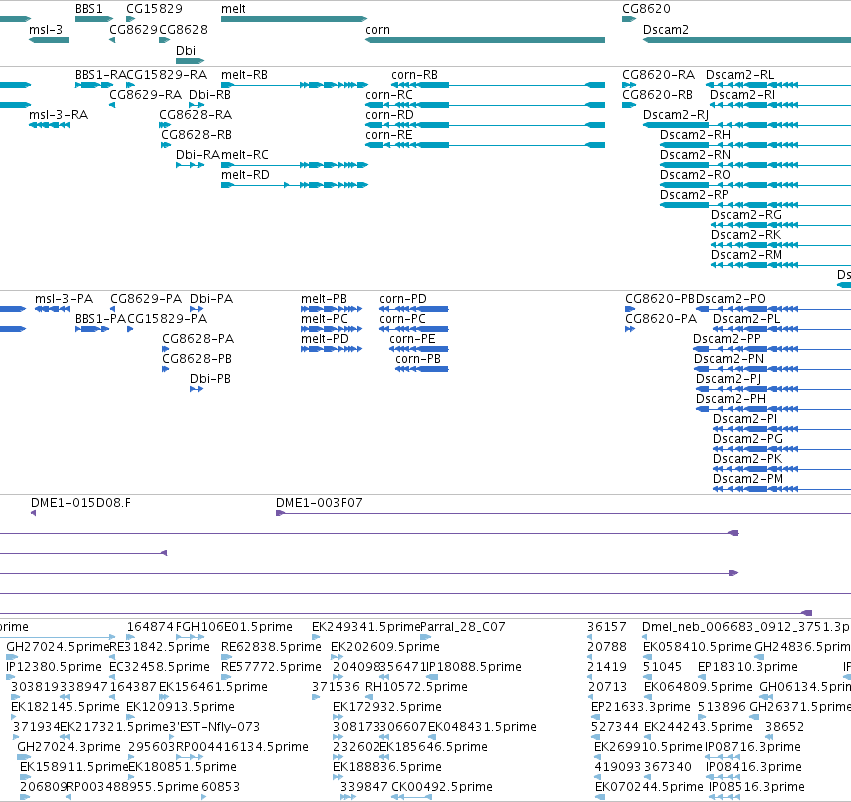Click the IP12380.5prime EST label
The width and height of the screenshot is (851, 802).
coord(54,667)
